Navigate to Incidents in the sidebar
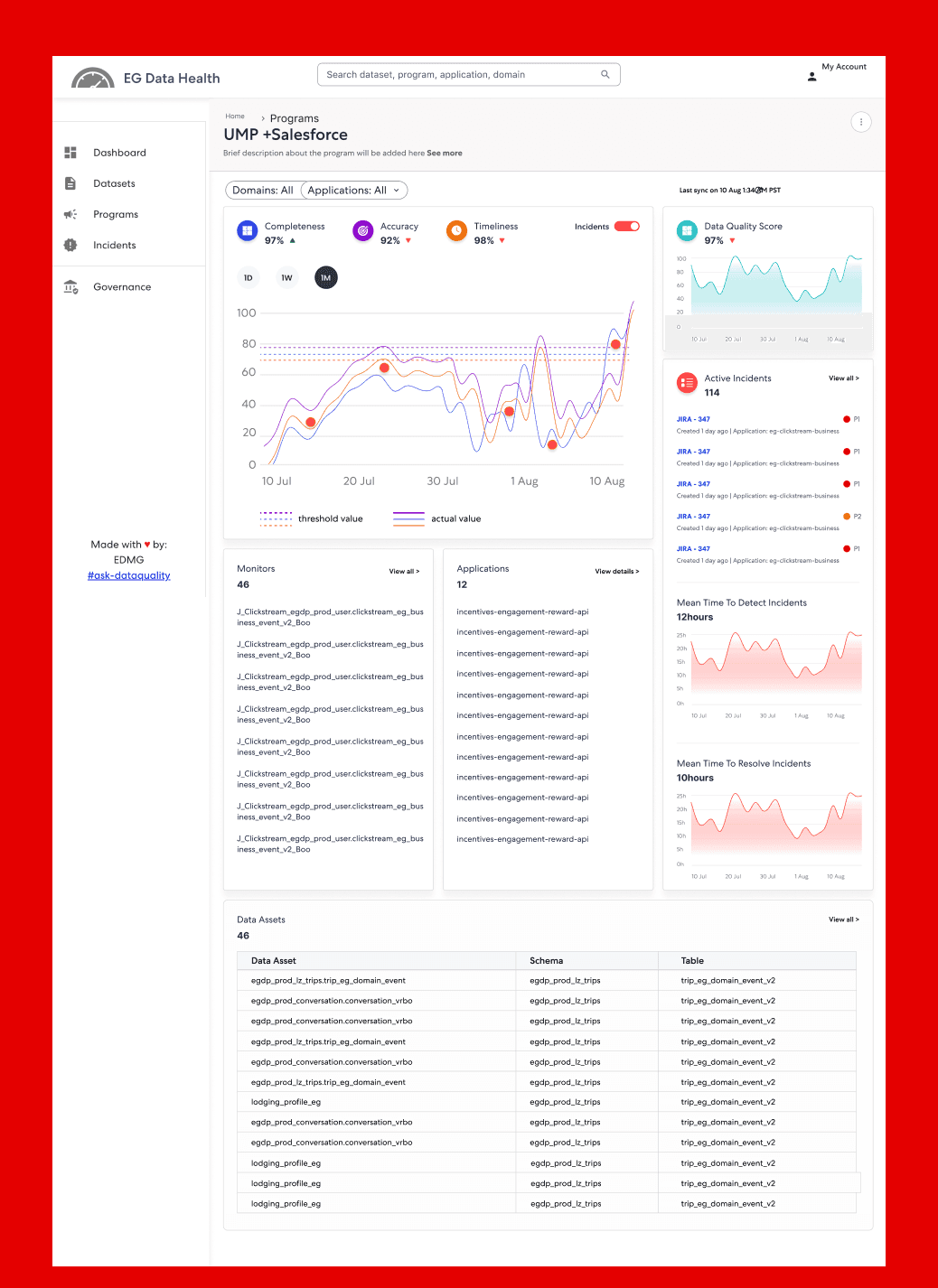The image size is (938, 1288). pyautogui.click(x=115, y=245)
